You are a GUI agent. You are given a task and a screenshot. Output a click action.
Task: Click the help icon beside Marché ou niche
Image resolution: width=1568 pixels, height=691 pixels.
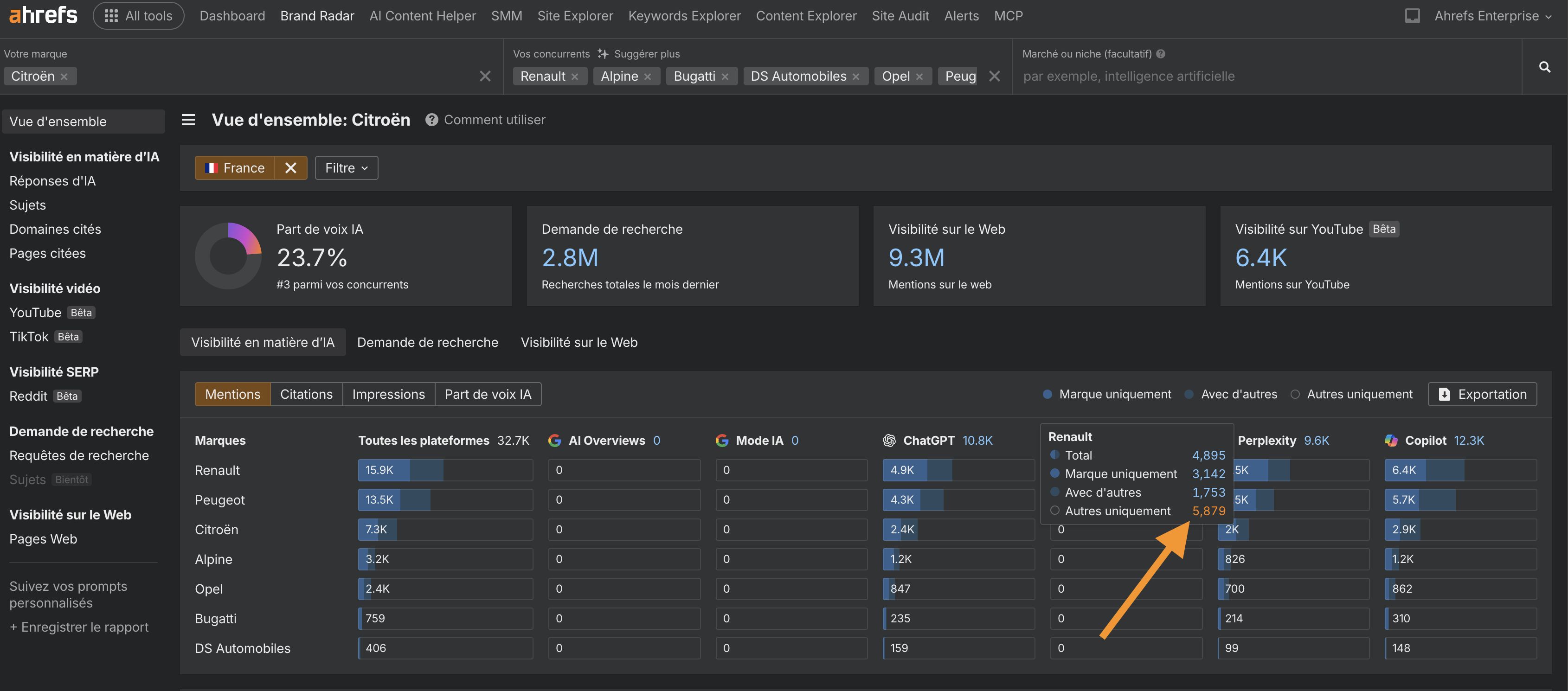[x=1161, y=54]
